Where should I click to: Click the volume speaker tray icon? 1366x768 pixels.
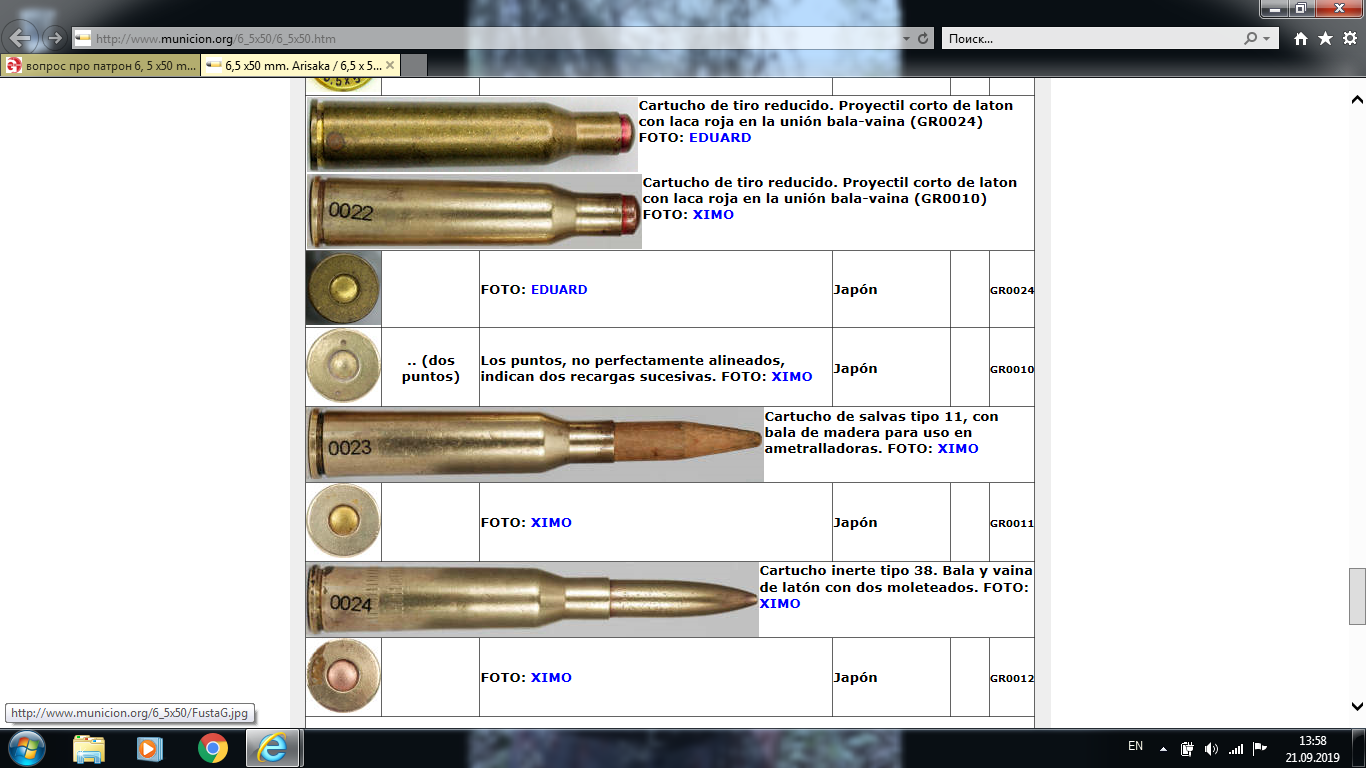click(x=1211, y=748)
